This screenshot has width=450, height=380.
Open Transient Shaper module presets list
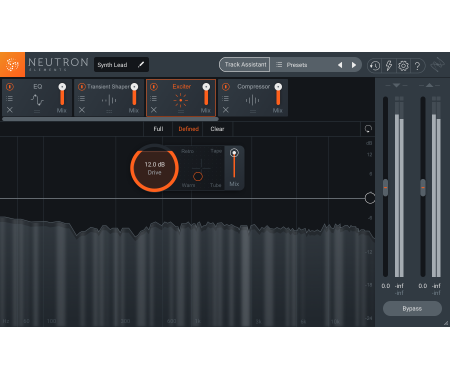tap(82, 98)
